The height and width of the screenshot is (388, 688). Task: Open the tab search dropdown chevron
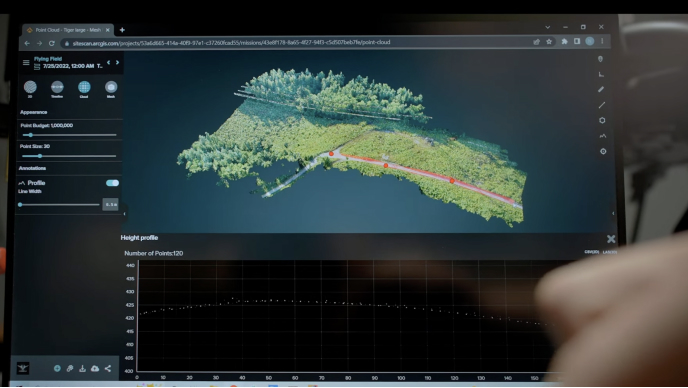548,27
